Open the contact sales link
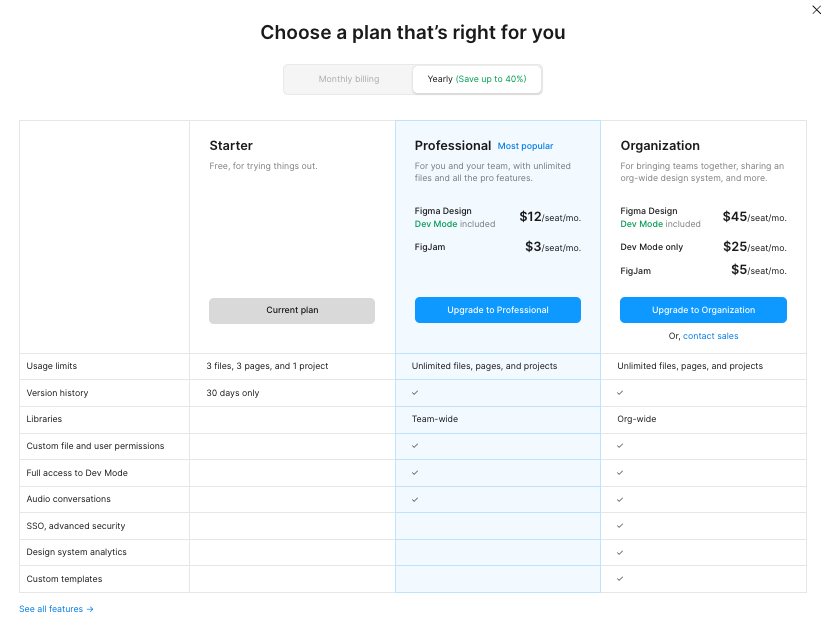Viewport: 827px width, 630px height. pos(711,336)
